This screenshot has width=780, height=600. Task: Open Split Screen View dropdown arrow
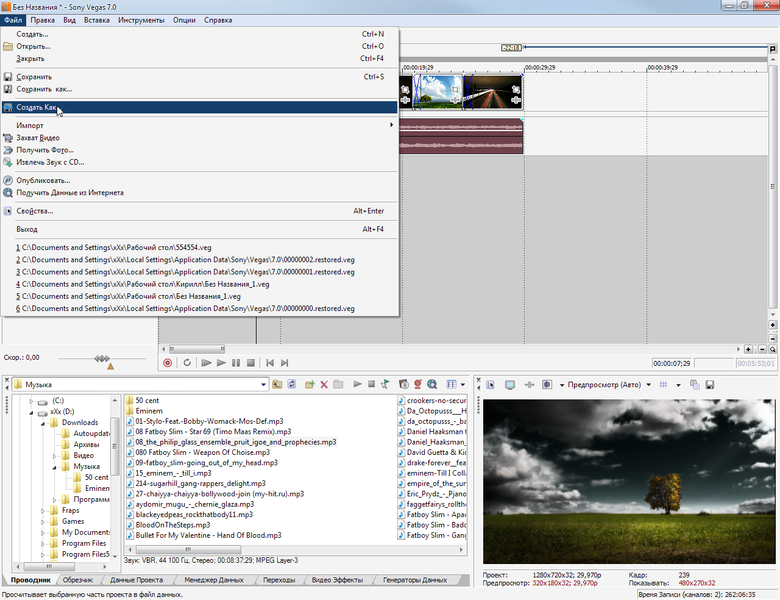click(x=562, y=385)
